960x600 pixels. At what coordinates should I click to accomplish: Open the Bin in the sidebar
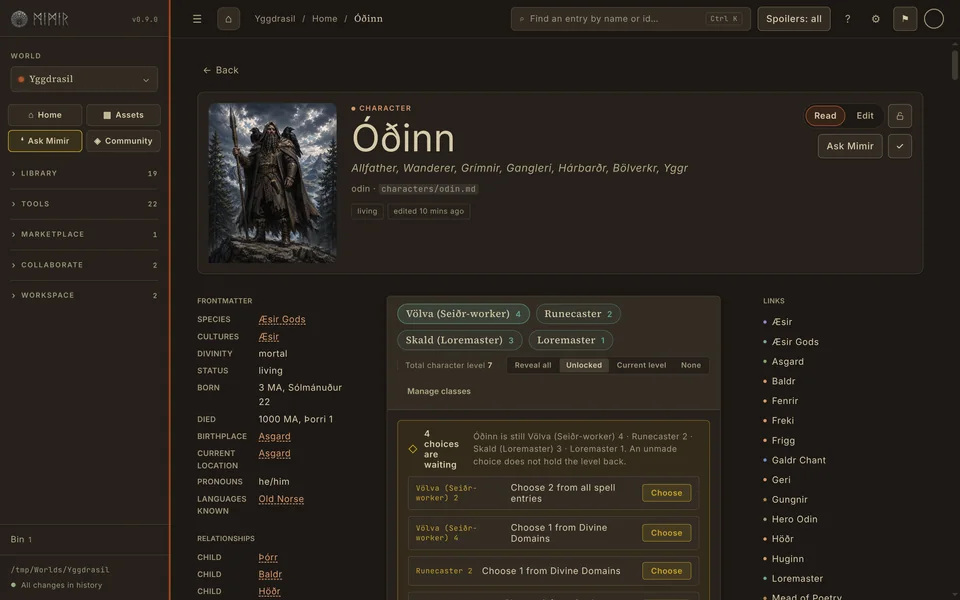[21, 539]
